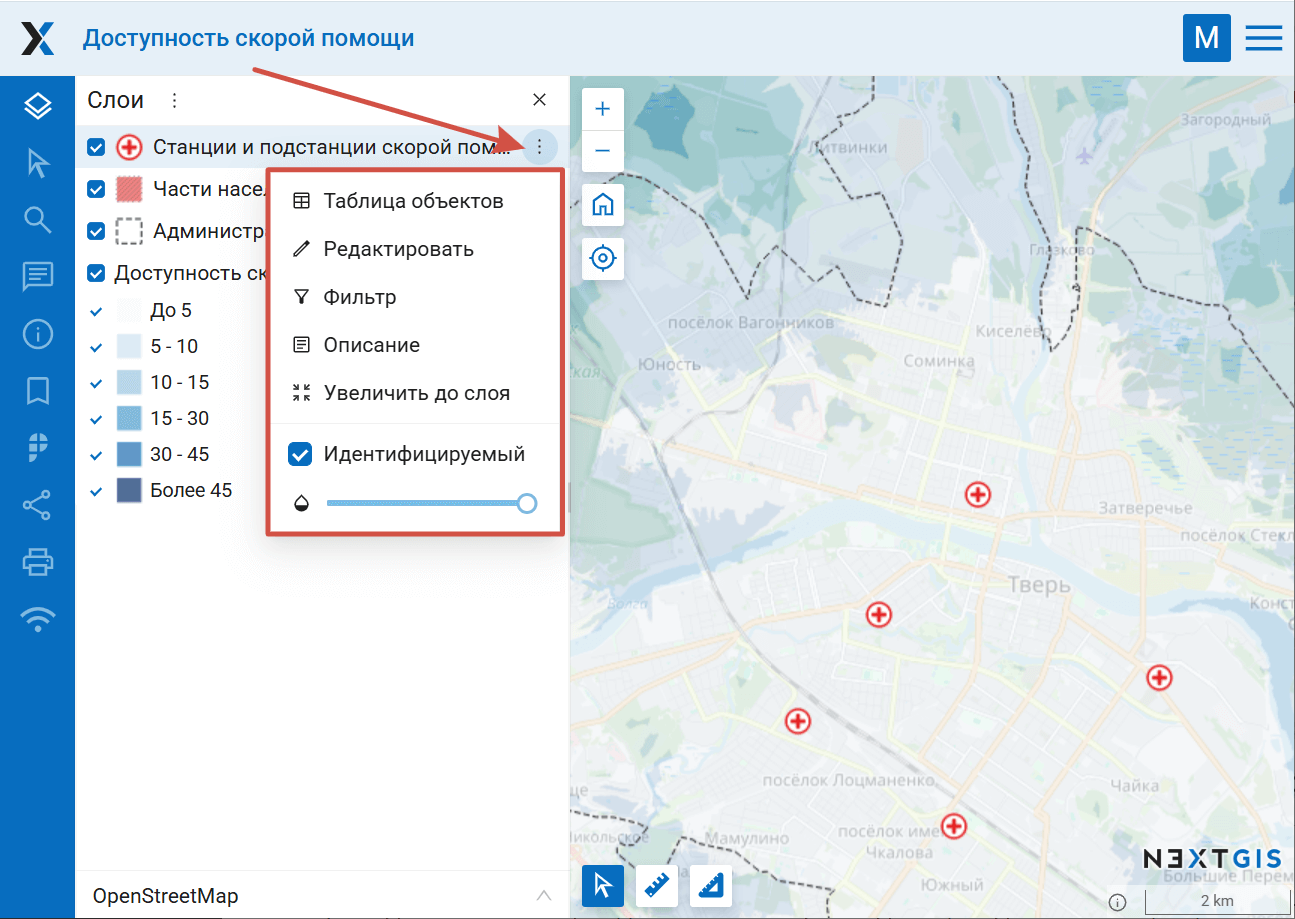Click the Доступность скорой помощи title link
This screenshot has width=1295, height=919.
(250, 37)
